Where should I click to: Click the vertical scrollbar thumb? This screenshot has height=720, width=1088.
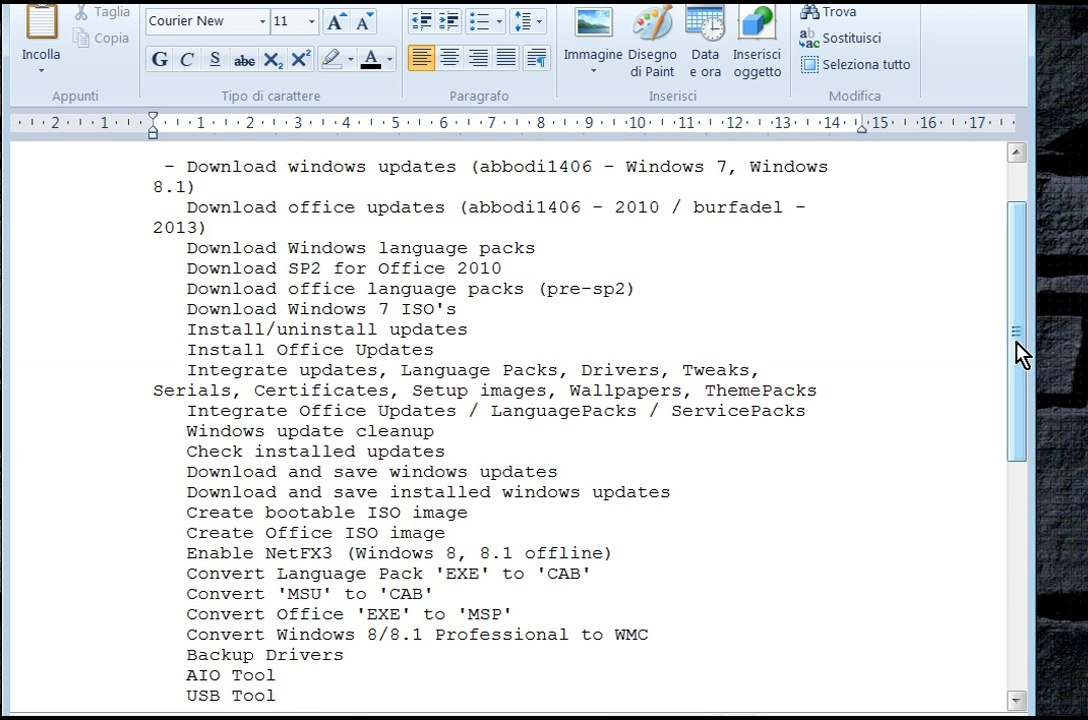(x=1017, y=332)
